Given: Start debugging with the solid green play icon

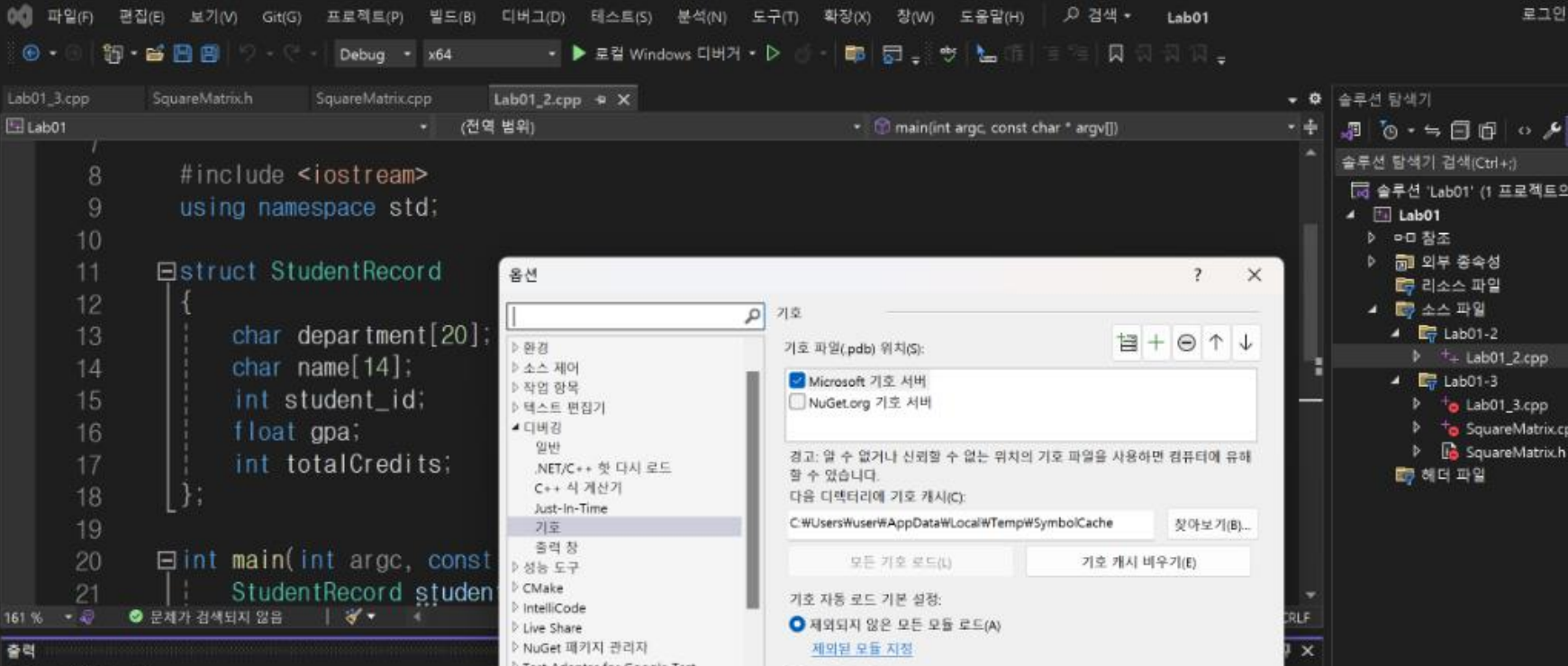Looking at the screenshot, I should [x=579, y=54].
